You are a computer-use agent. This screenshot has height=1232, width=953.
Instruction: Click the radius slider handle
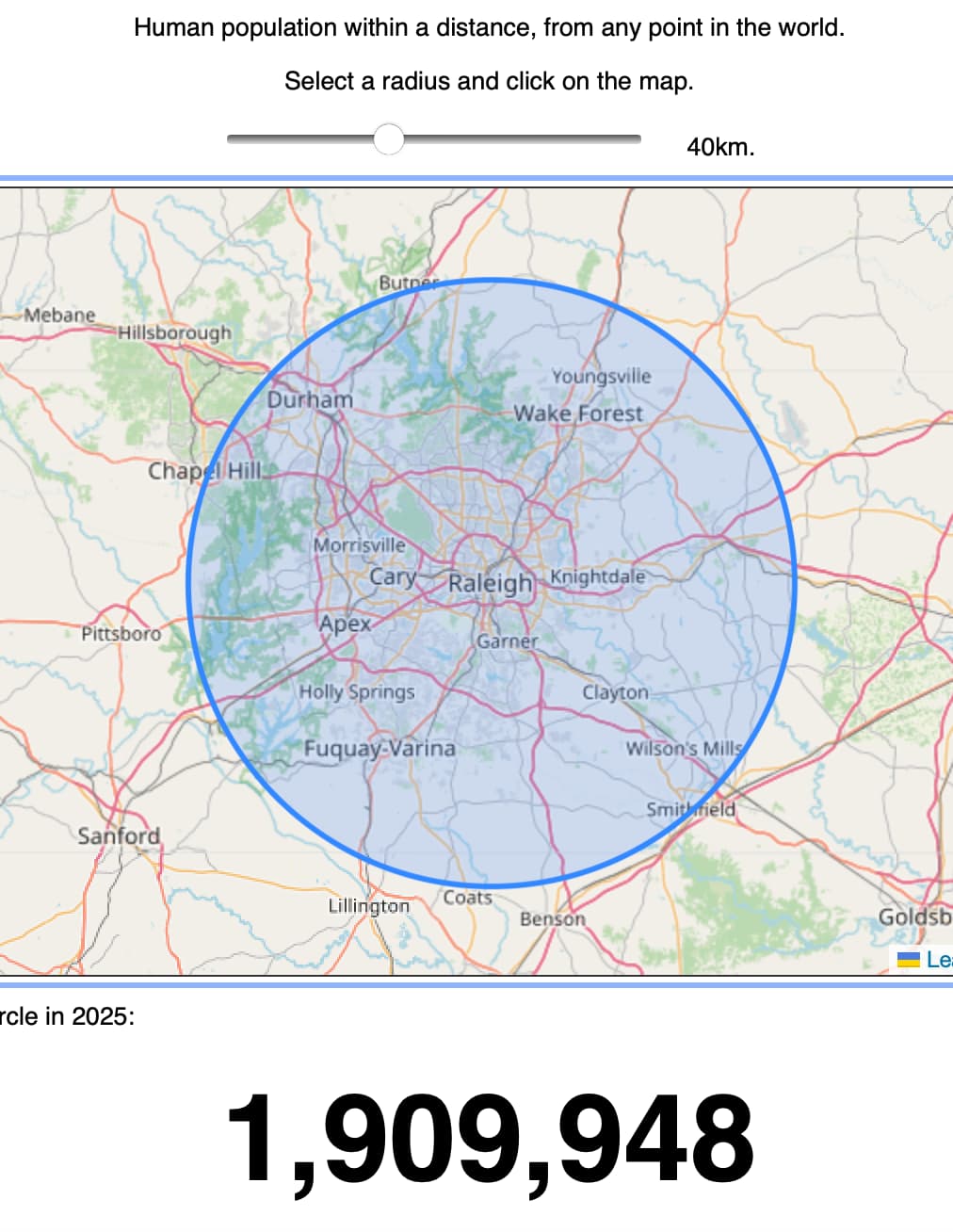click(389, 139)
